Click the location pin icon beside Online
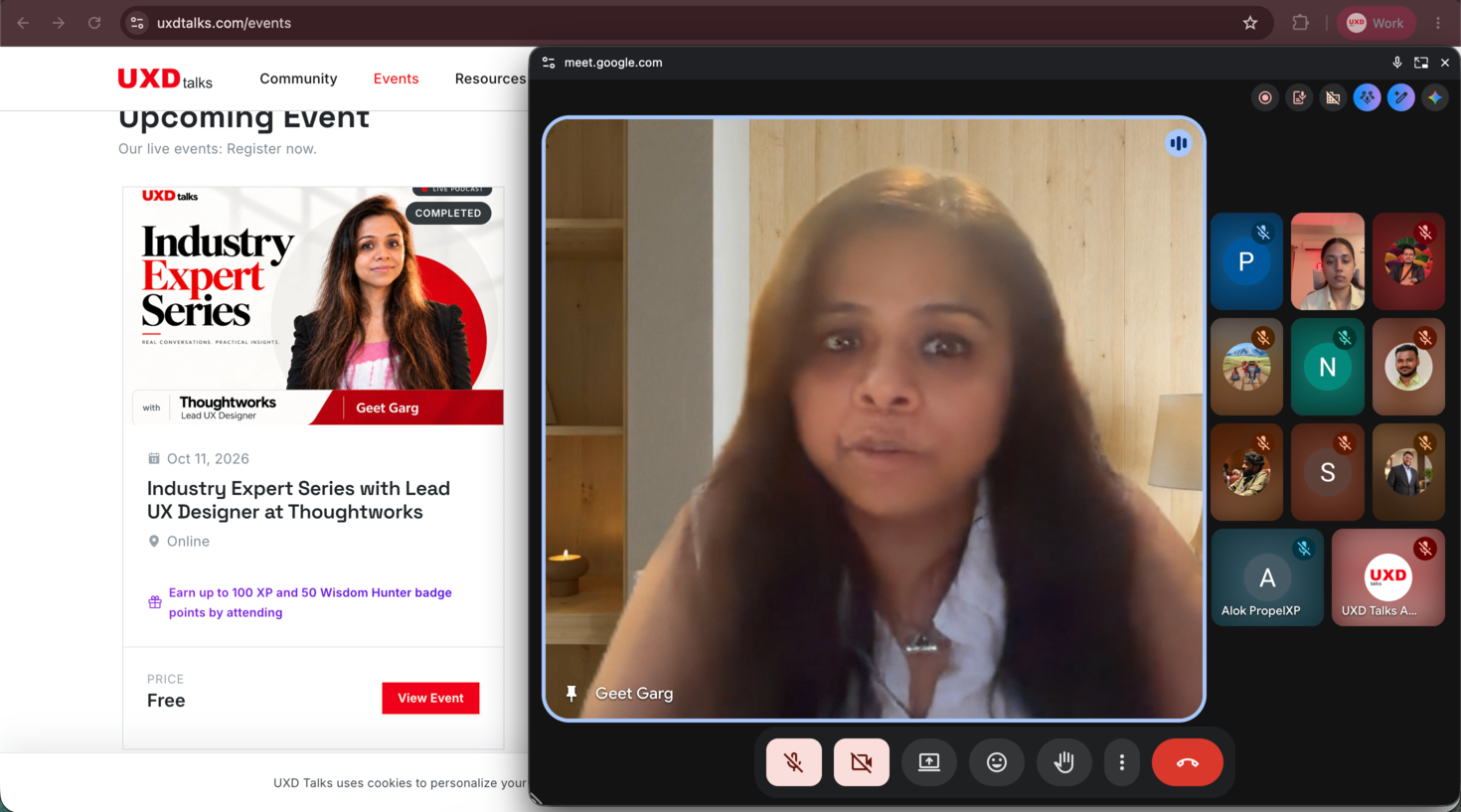The width and height of the screenshot is (1461, 812). 153,542
